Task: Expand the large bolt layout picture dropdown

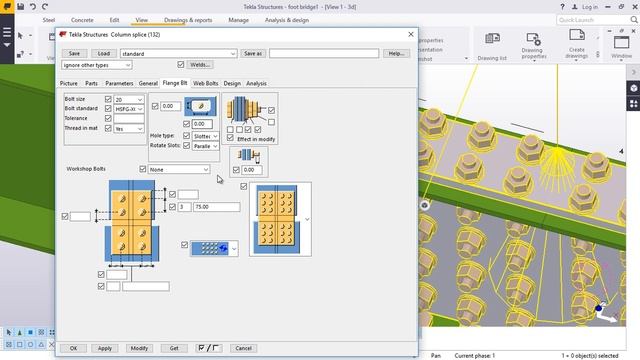Action: tap(307, 220)
